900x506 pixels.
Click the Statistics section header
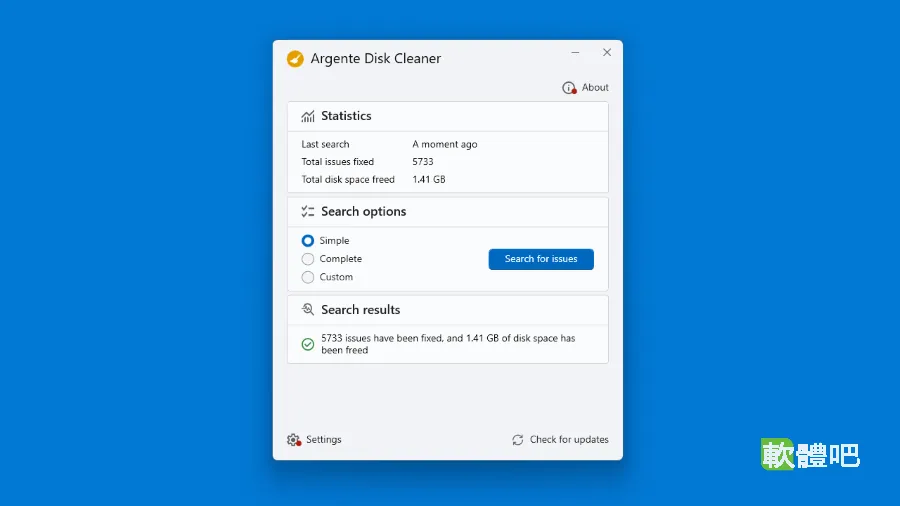coord(448,116)
